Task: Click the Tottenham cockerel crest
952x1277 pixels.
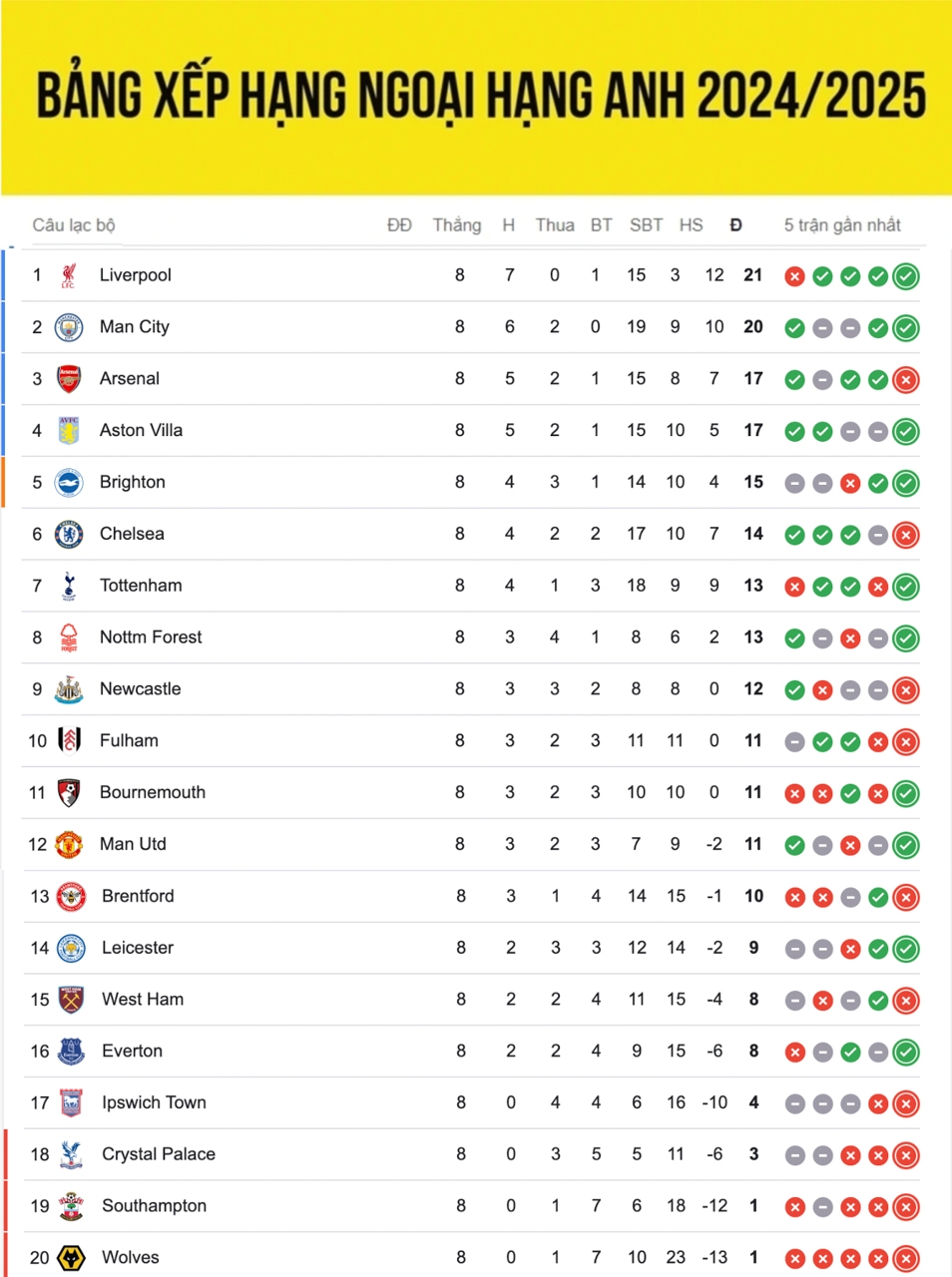Action: click(69, 586)
